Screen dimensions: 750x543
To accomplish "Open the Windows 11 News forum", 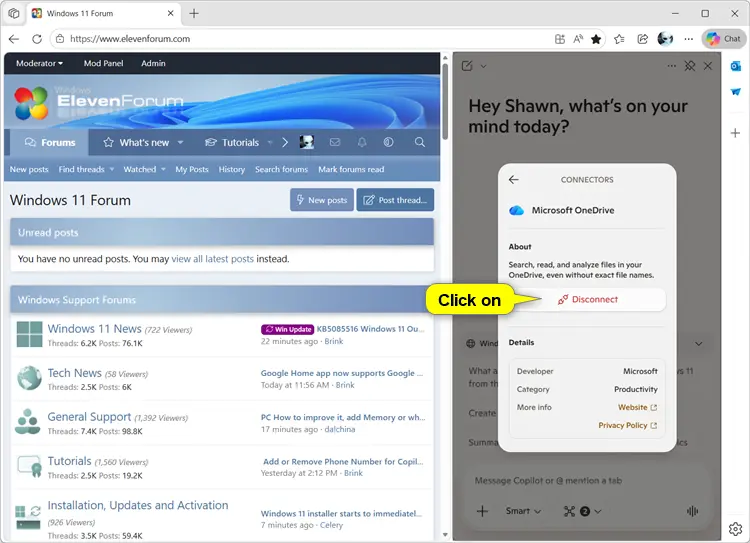I will pyautogui.click(x=94, y=329).
